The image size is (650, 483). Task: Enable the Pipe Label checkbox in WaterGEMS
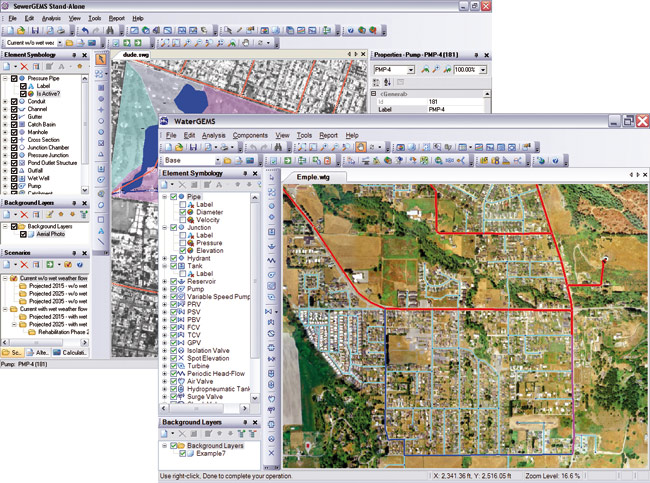click(182, 205)
